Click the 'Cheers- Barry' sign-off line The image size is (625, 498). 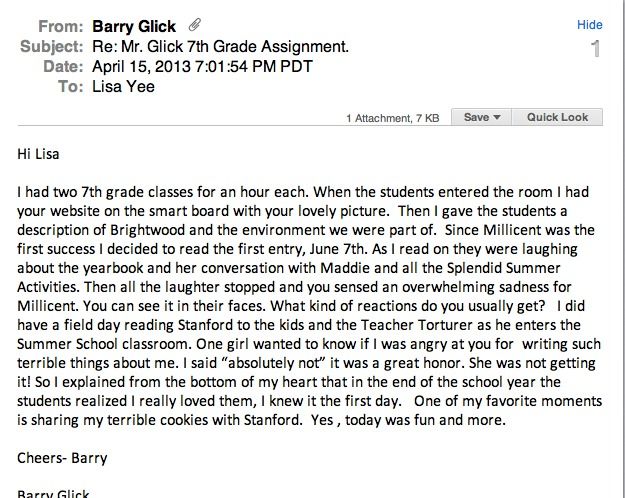pos(62,458)
